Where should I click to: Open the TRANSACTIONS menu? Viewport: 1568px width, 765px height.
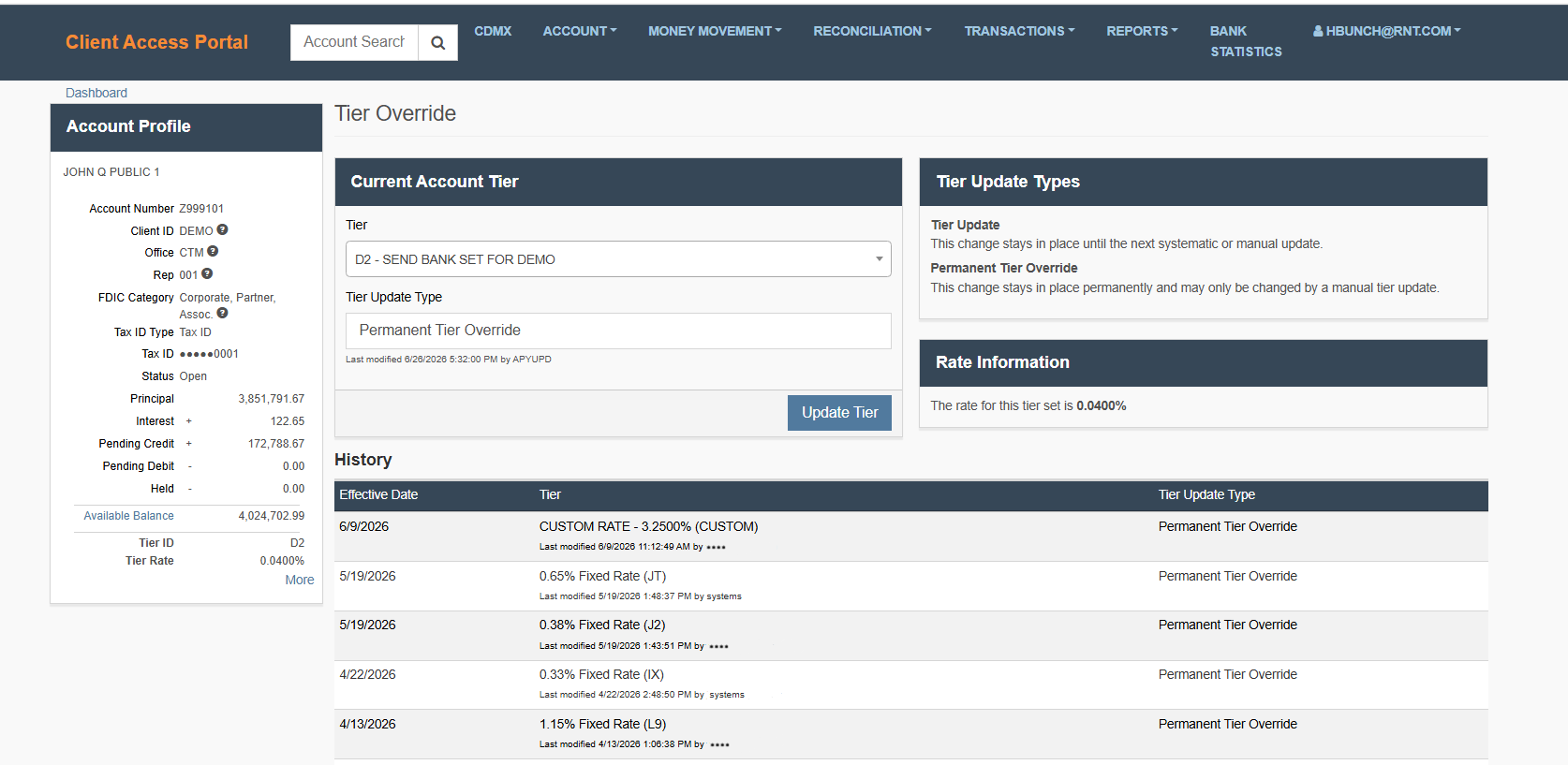(1019, 31)
